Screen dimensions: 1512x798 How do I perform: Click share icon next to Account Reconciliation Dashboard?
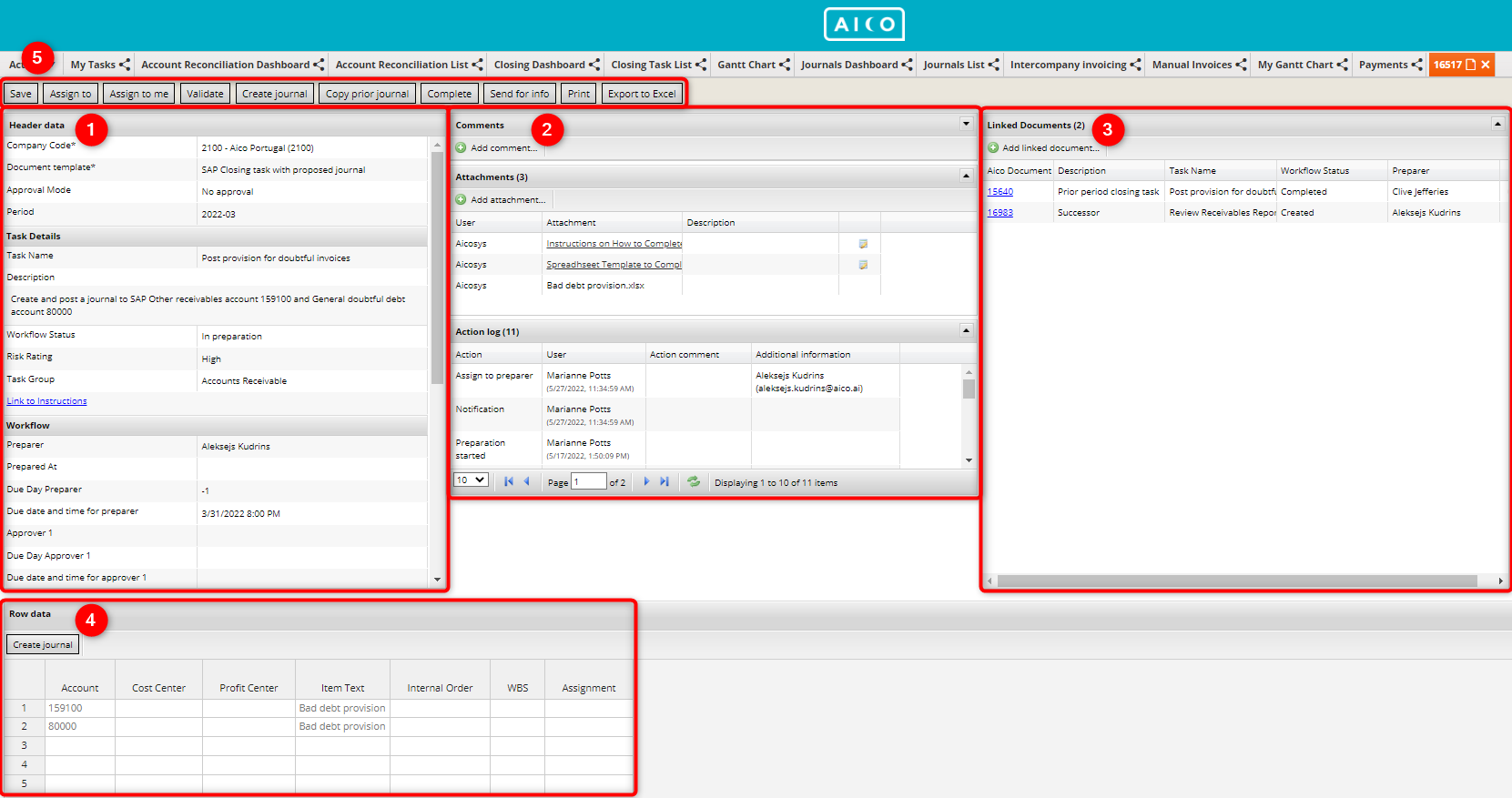point(319,65)
